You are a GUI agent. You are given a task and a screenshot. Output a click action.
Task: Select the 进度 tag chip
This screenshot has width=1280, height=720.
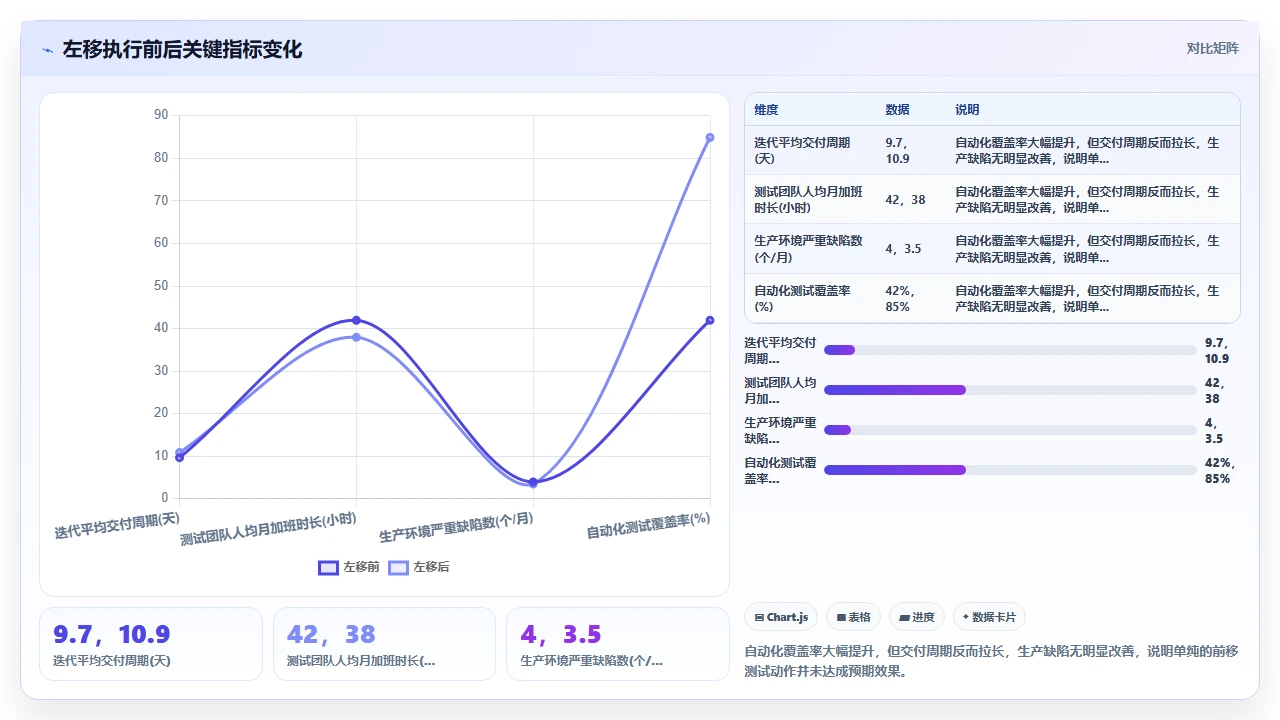[x=917, y=617]
